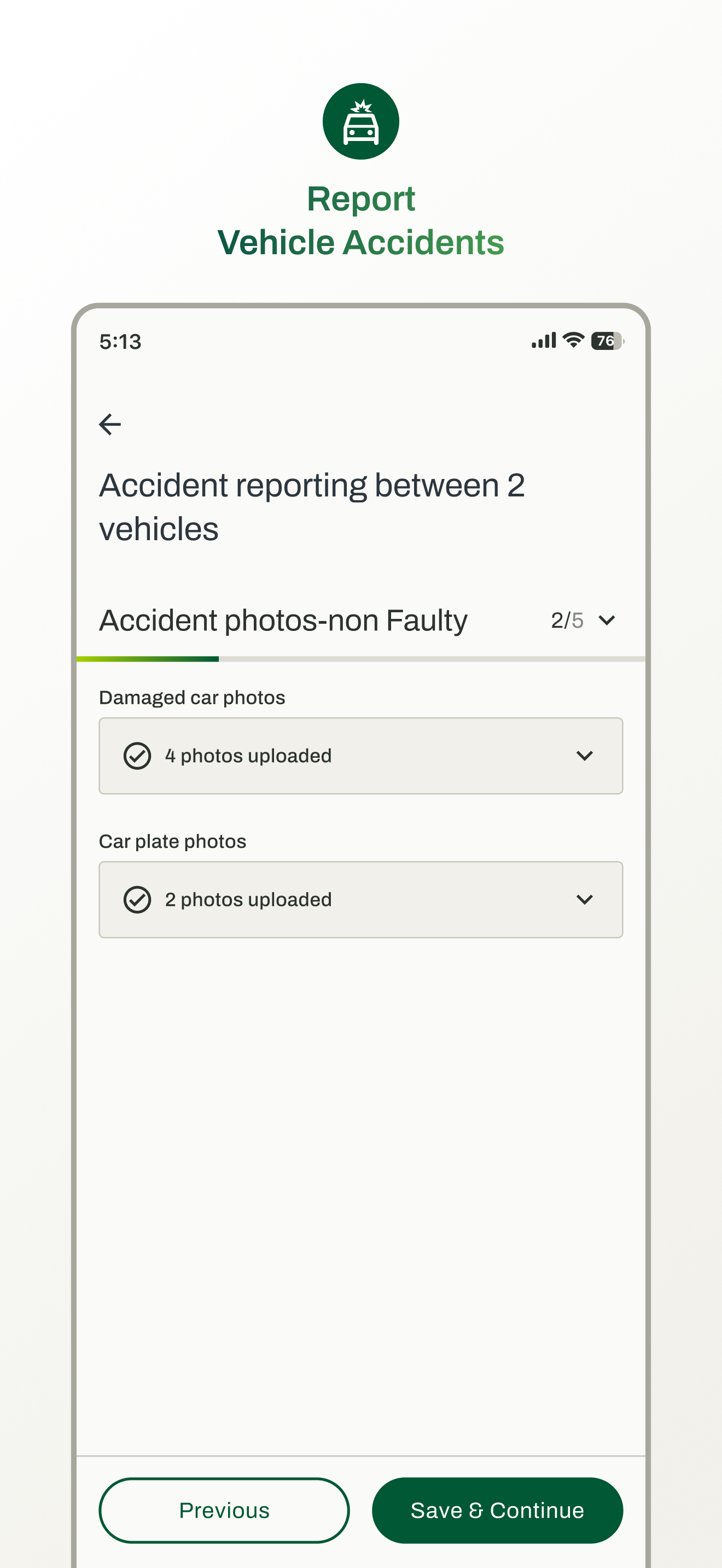
Task: Click the Previous button
Action: point(224,1510)
